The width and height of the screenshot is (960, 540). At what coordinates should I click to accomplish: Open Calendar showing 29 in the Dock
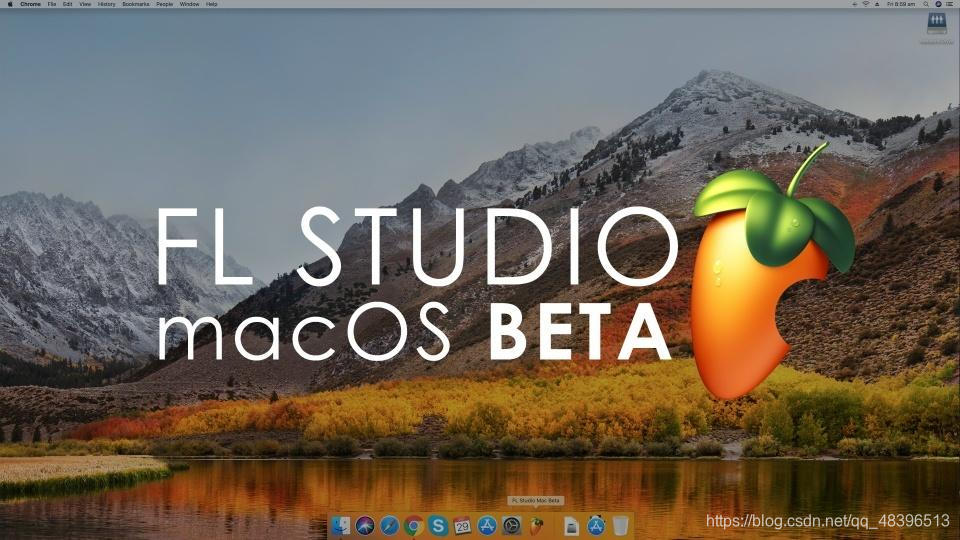(462, 525)
